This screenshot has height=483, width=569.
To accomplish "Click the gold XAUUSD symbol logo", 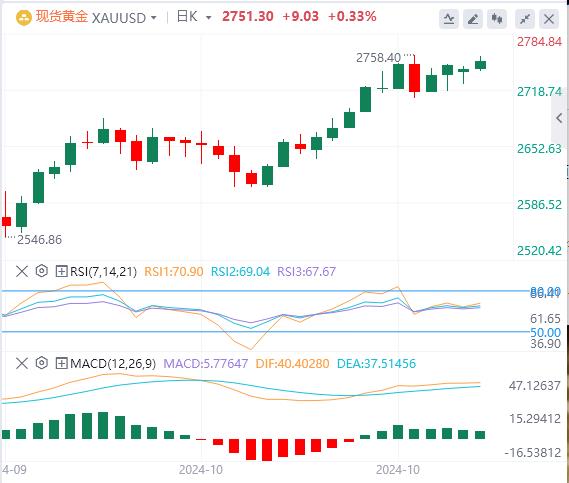I will point(24,17).
